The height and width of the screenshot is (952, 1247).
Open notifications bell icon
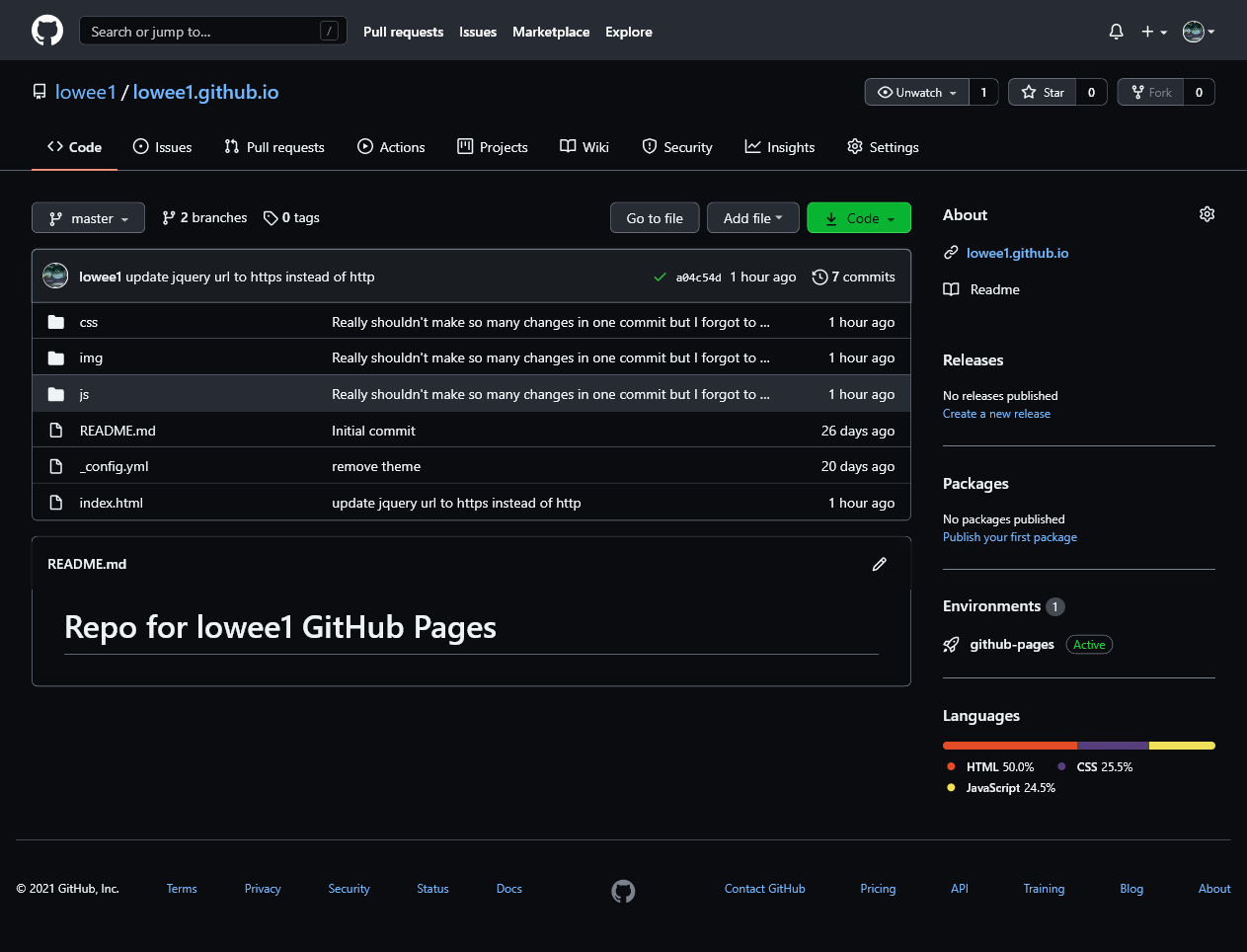1116,32
